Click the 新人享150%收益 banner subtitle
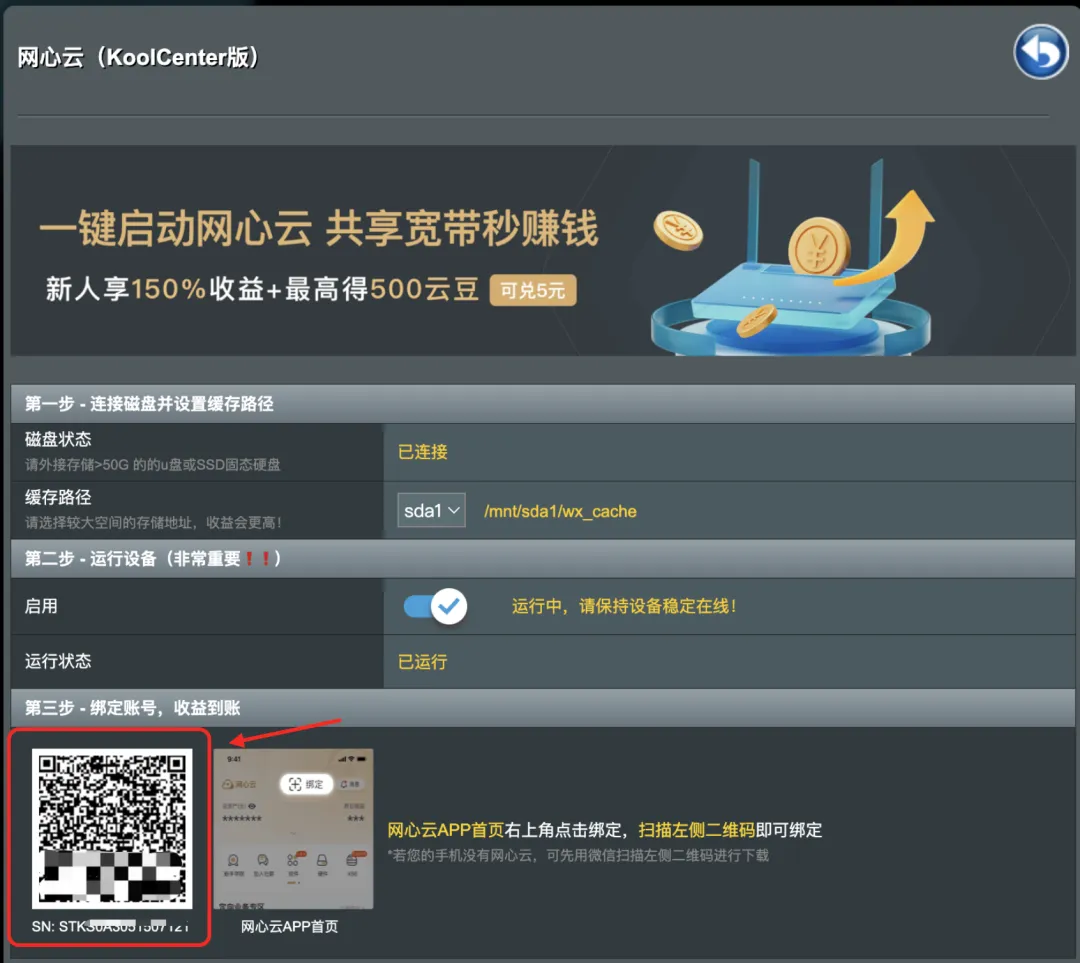1080x963 pixels. (x=262, y=289)
